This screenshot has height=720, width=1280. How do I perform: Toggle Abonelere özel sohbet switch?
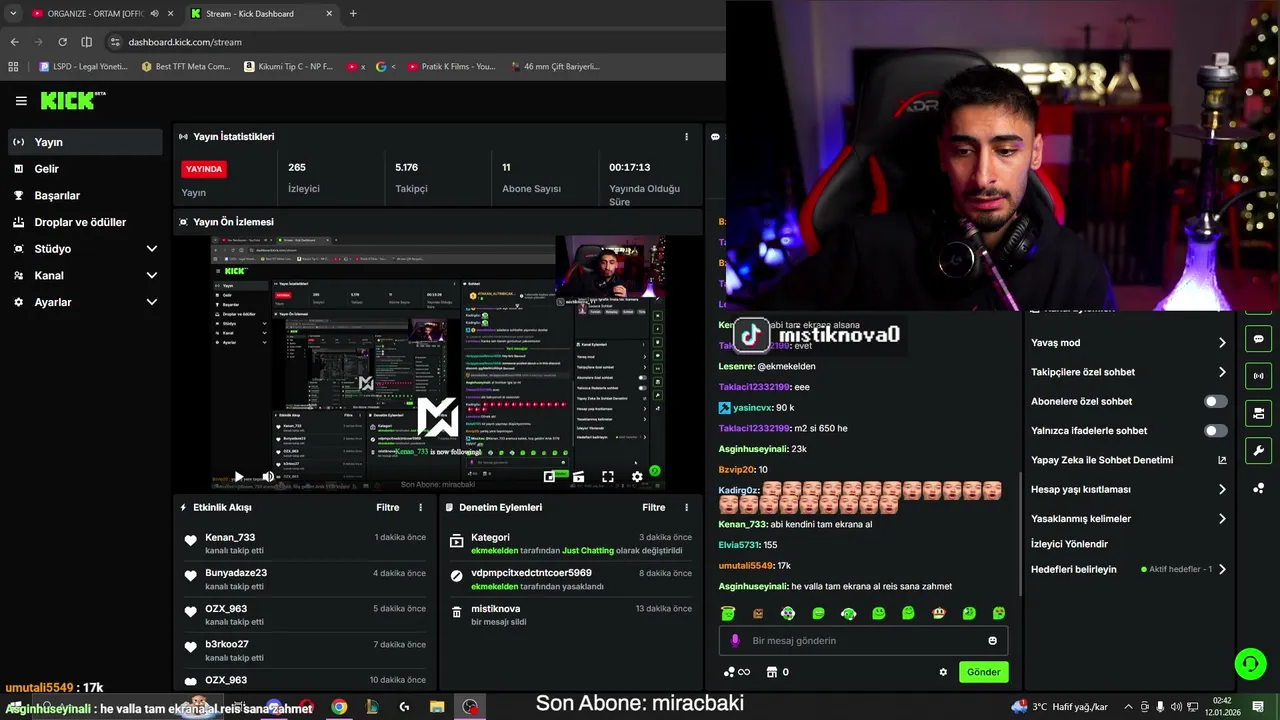coord(1215,402)
